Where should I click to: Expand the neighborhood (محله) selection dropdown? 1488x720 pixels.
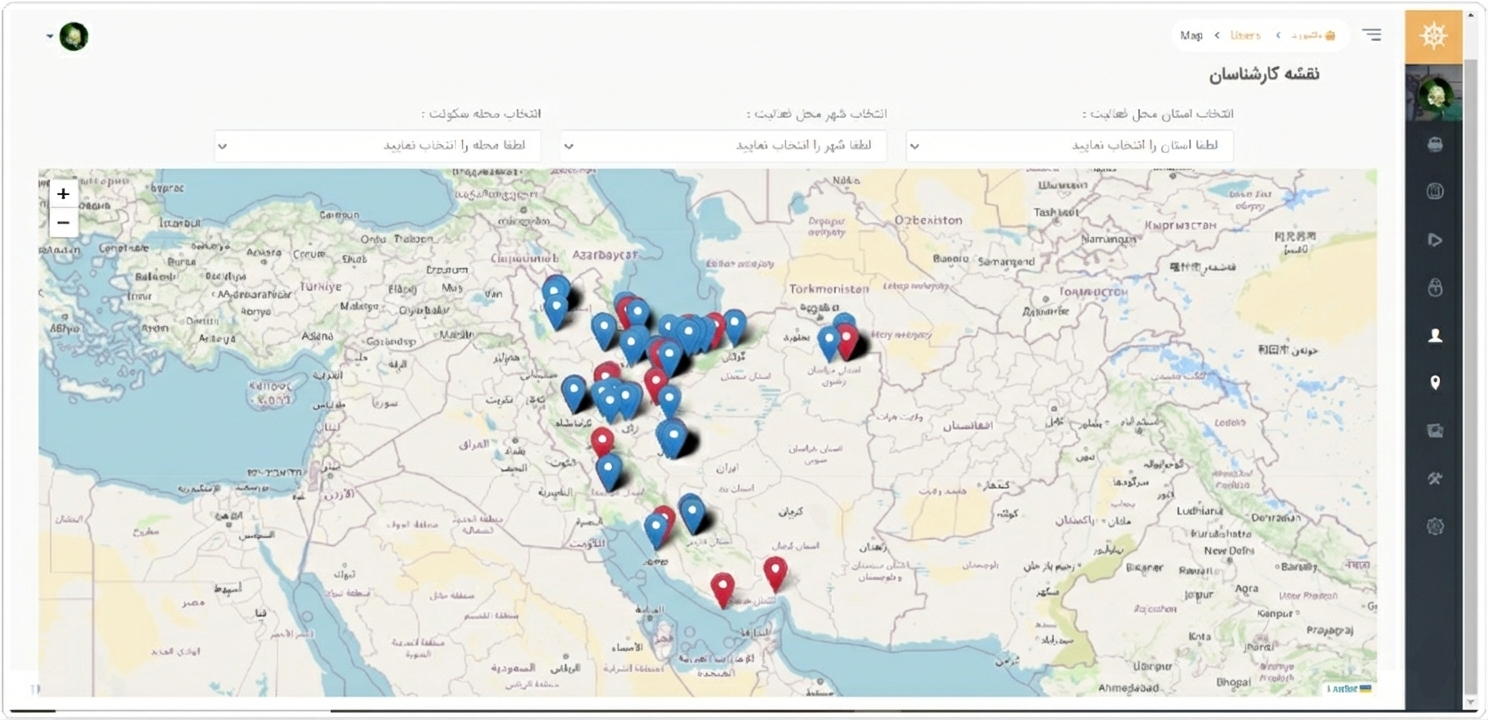click(377, 146)
